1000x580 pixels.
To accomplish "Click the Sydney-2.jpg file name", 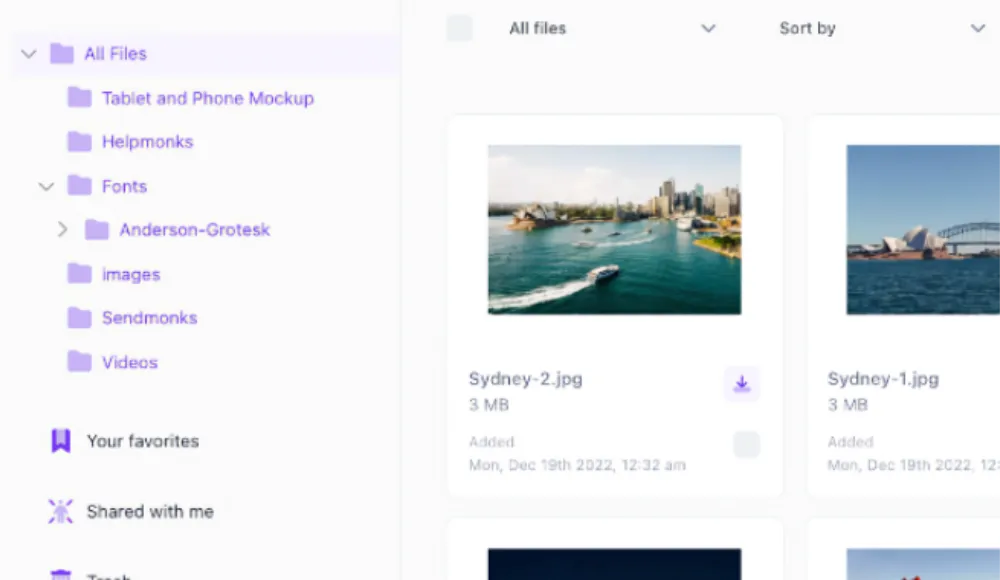I will tap(526, 379).
